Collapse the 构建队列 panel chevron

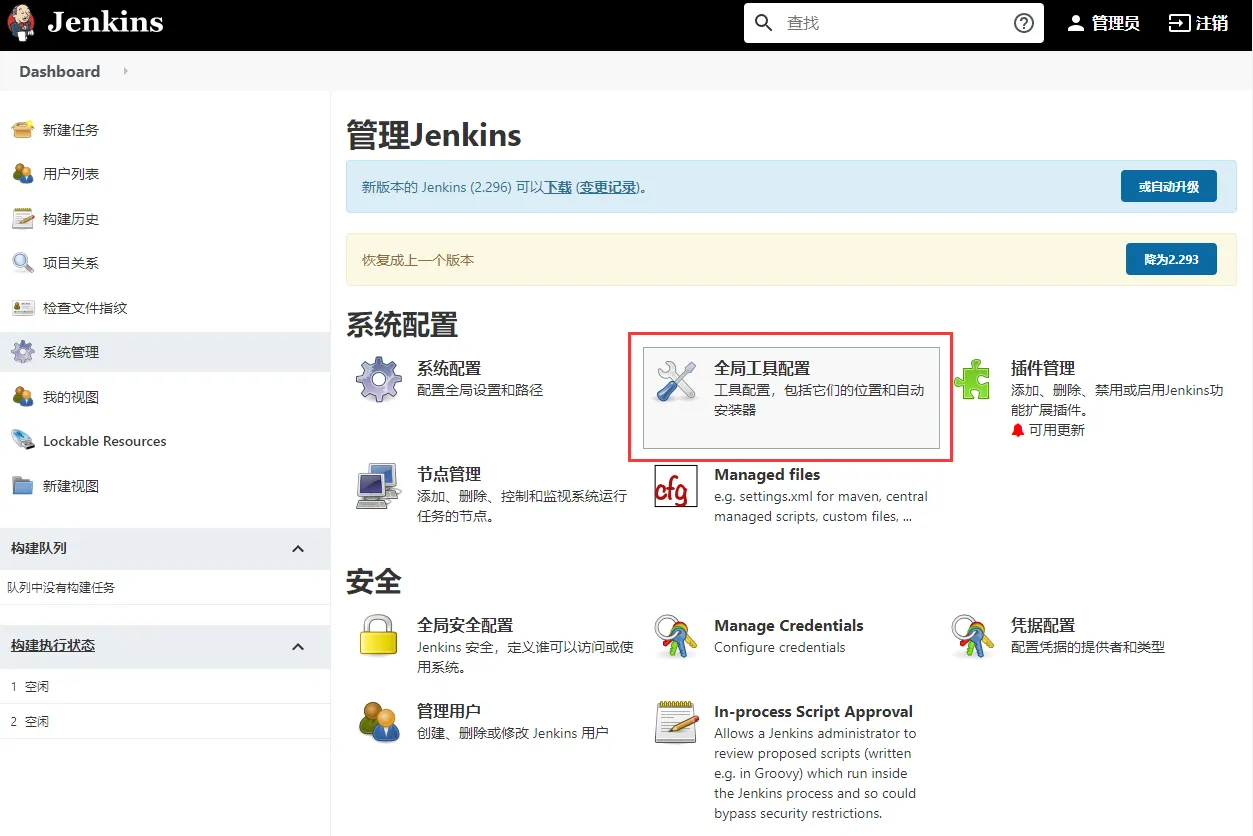(297, 549)
